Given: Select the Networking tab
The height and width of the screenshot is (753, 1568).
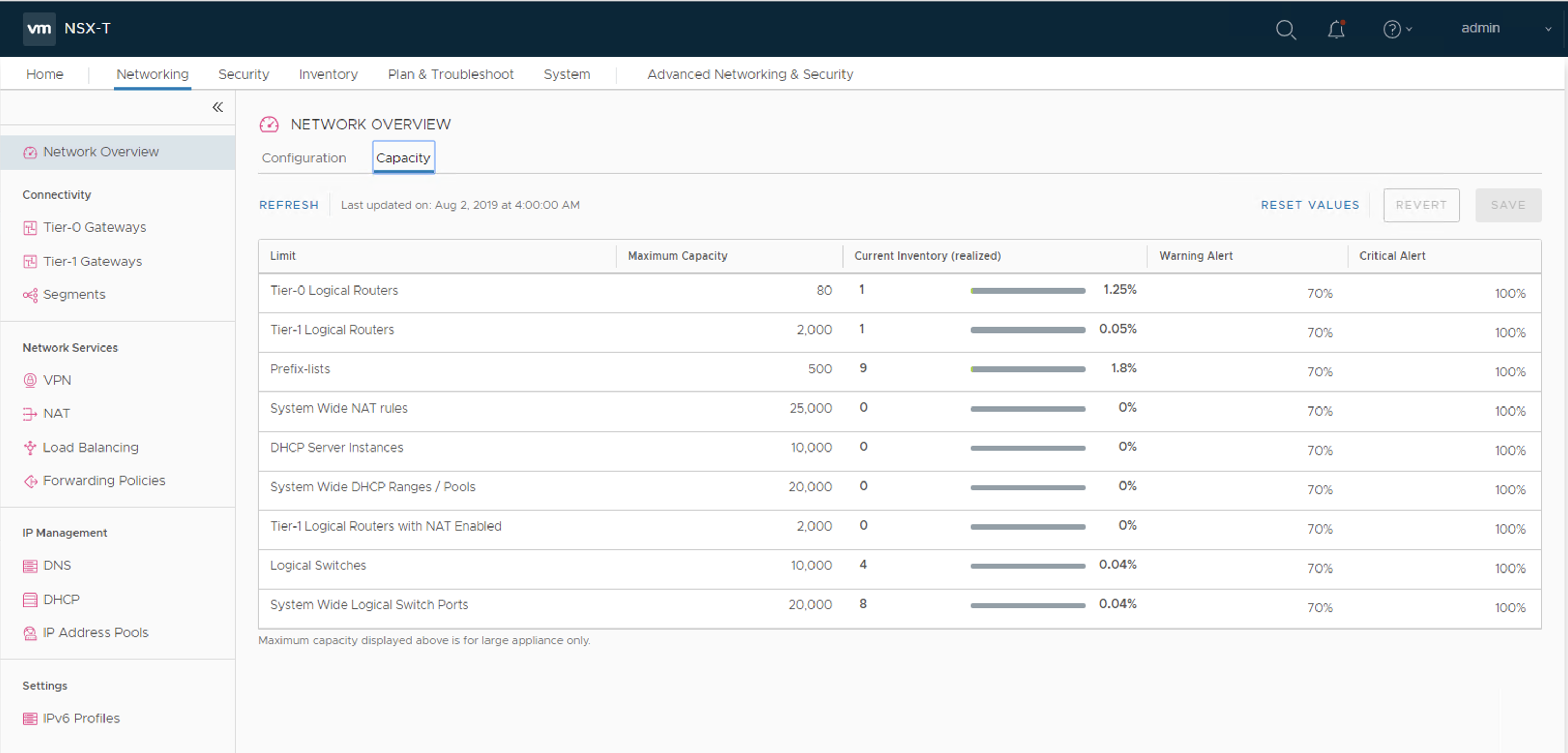Looking at the screenshot, I should click(152, 74).
